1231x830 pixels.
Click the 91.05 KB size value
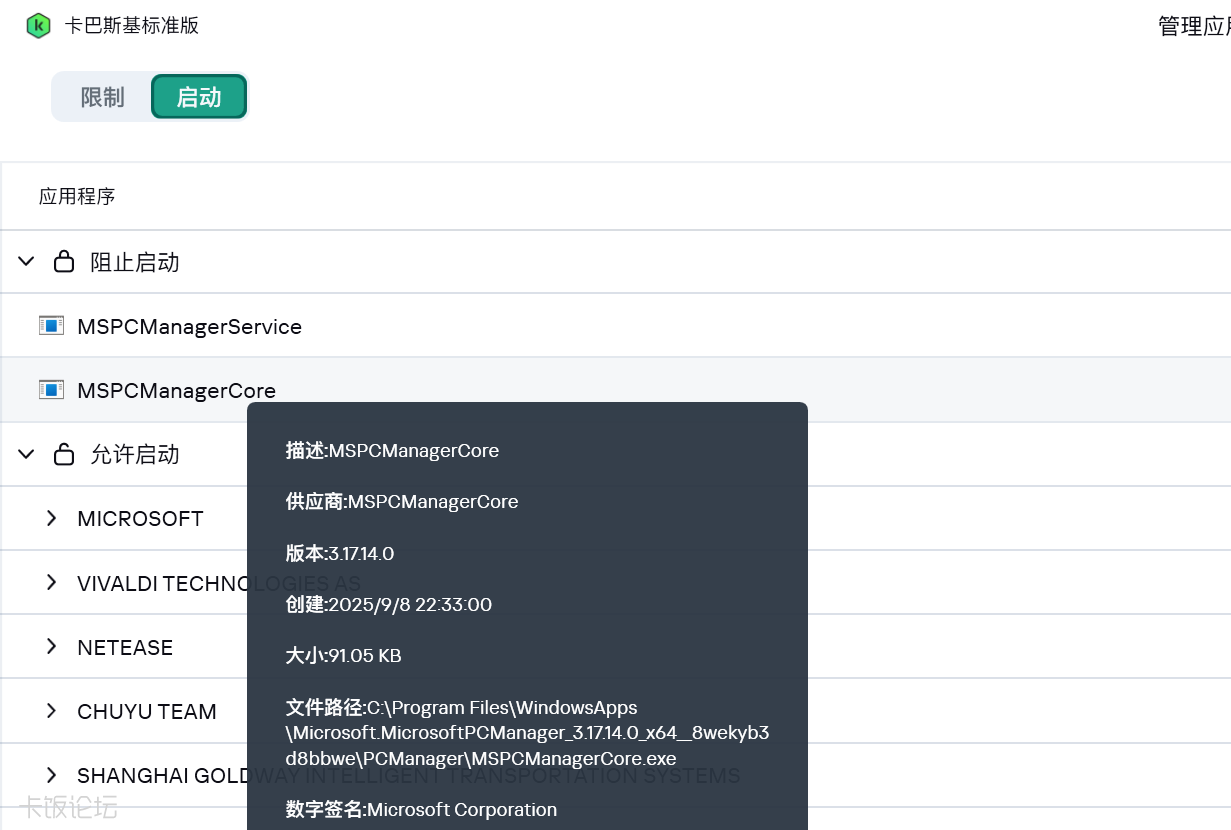coord(365,655)
